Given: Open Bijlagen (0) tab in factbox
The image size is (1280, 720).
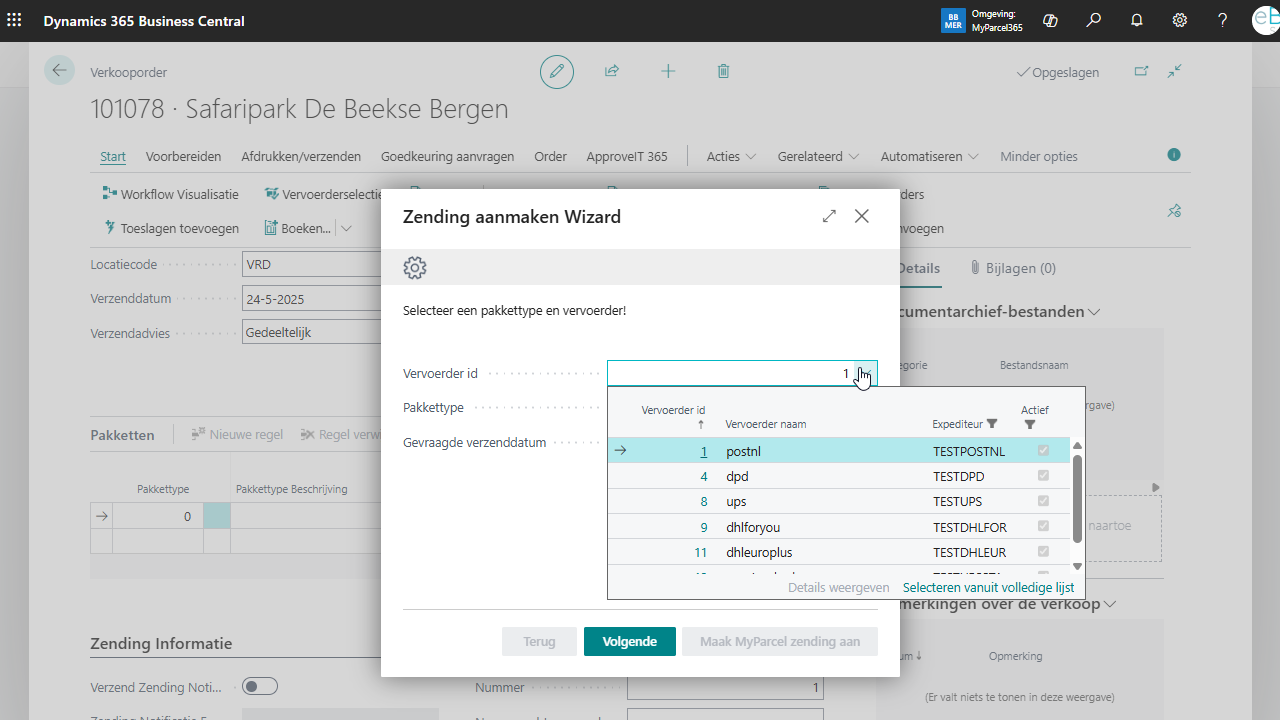Looking at the screenshot, I should click(x=1013, y=268).
